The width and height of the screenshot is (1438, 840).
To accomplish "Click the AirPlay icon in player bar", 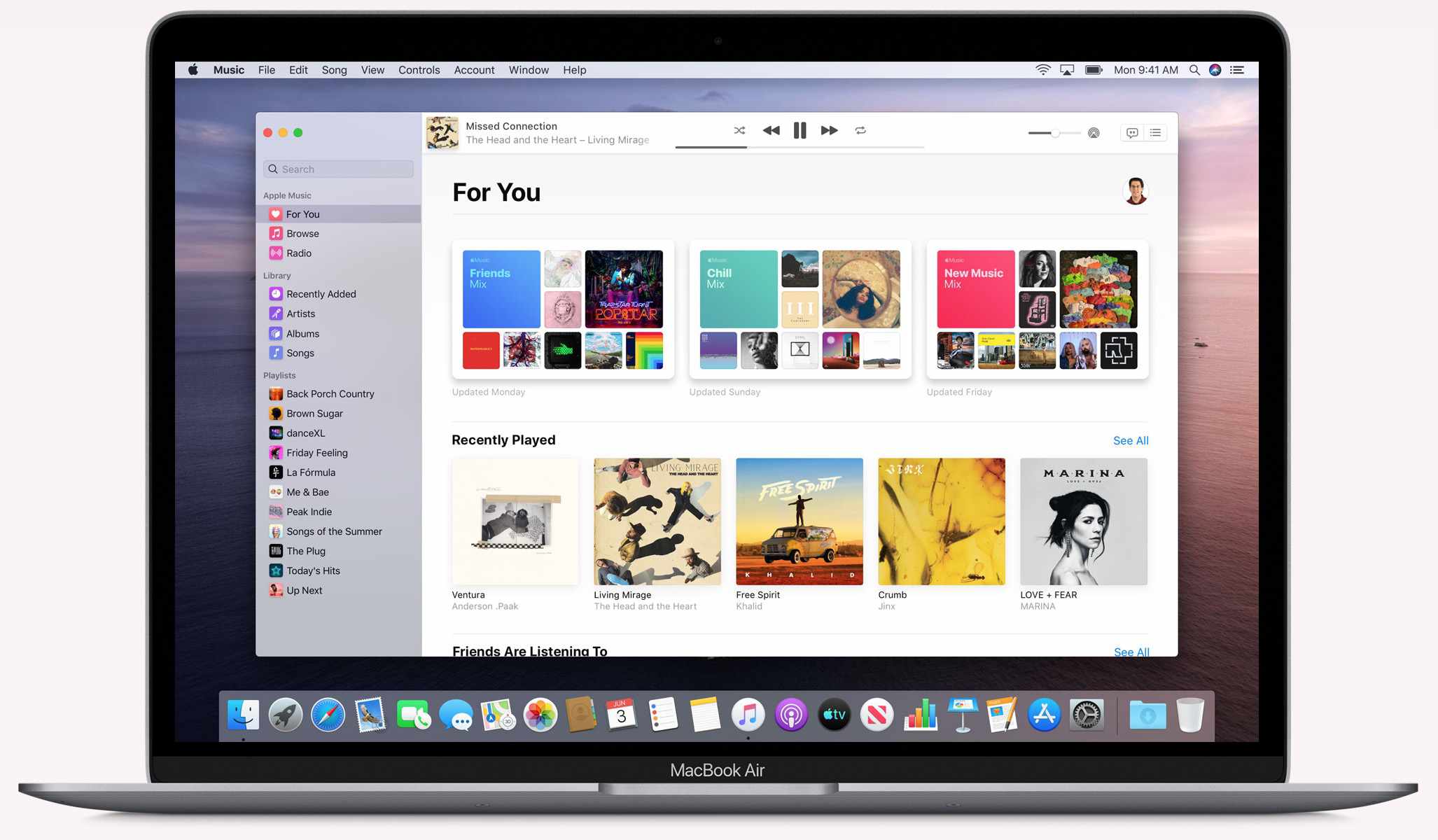I will [1094, 131].
